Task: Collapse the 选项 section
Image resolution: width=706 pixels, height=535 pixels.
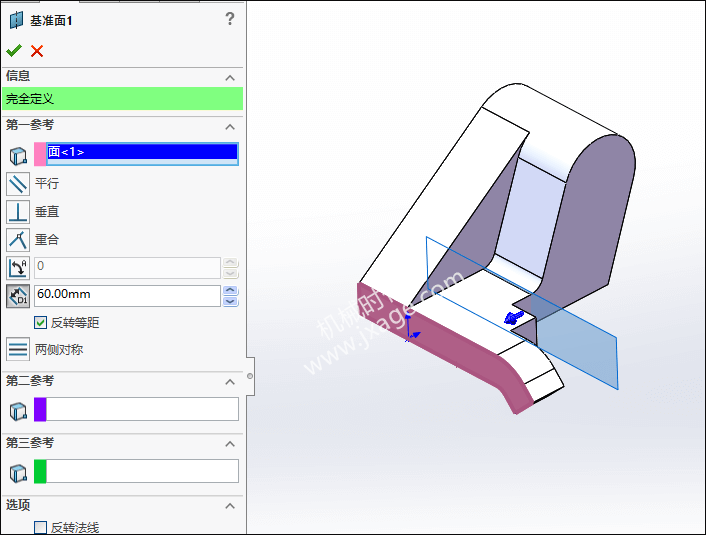Action: 230,506
